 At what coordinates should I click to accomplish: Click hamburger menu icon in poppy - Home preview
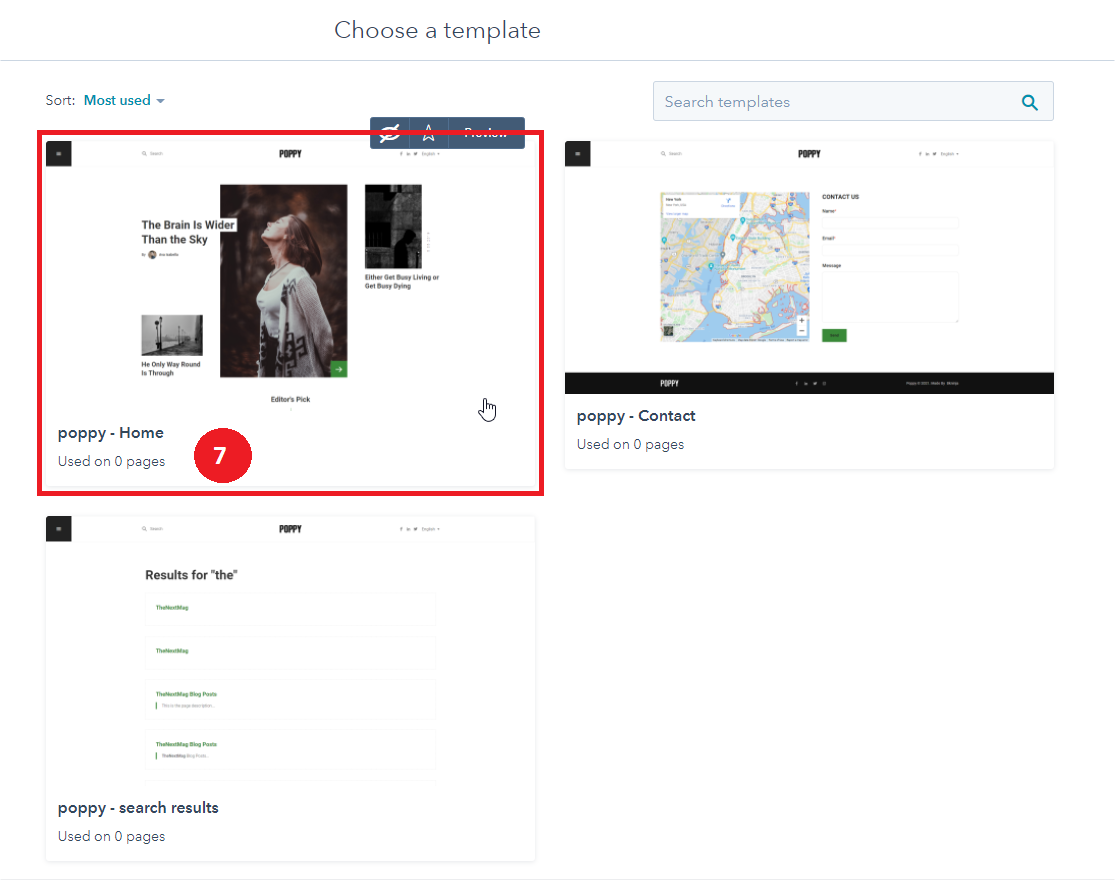(59, 154)
